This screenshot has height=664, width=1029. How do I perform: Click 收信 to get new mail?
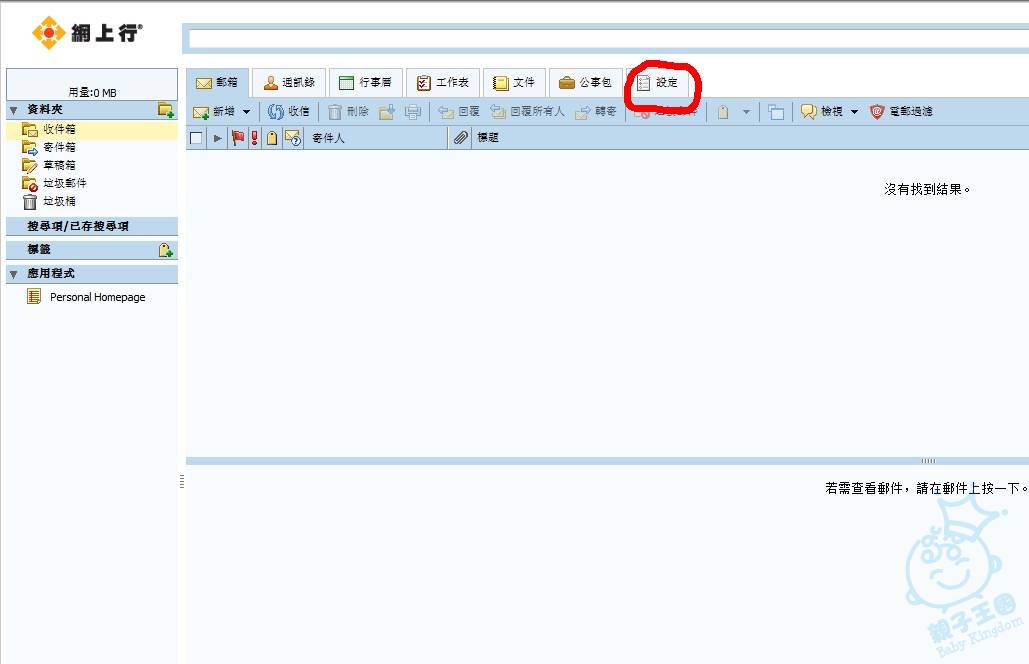[289, 112]
